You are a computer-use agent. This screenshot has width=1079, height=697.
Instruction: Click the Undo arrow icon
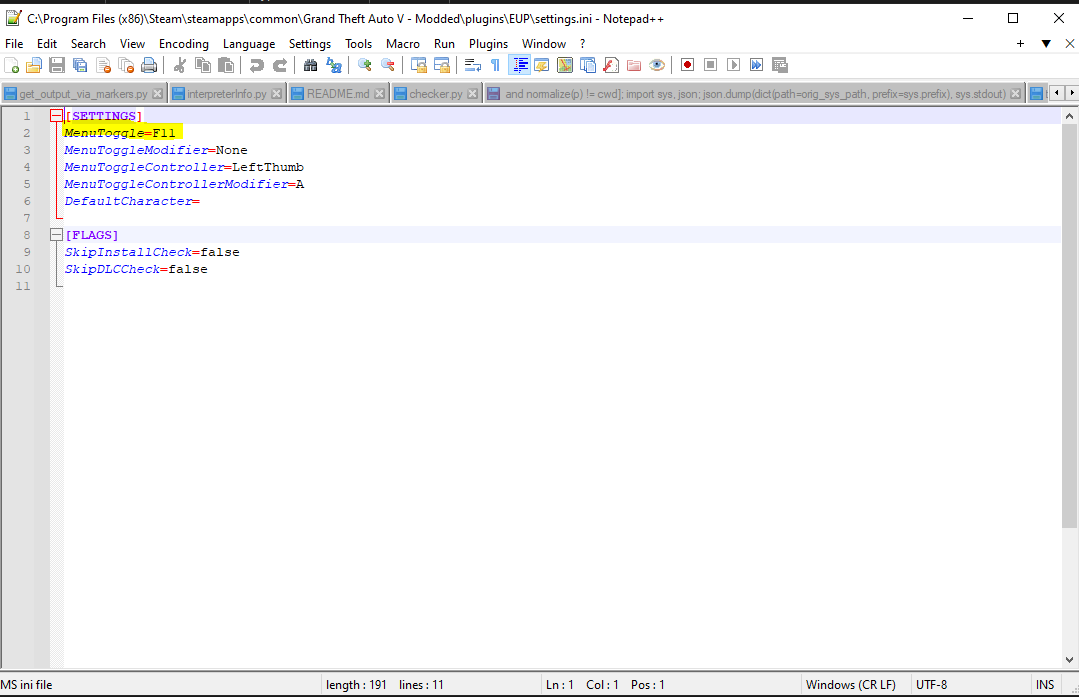click(x=257, y=65)
